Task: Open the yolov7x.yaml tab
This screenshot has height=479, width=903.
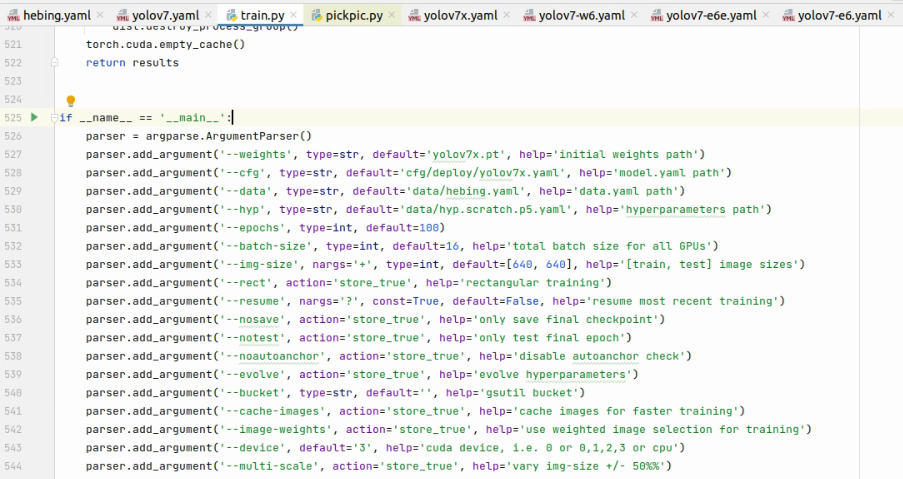Action: point(461,15)
